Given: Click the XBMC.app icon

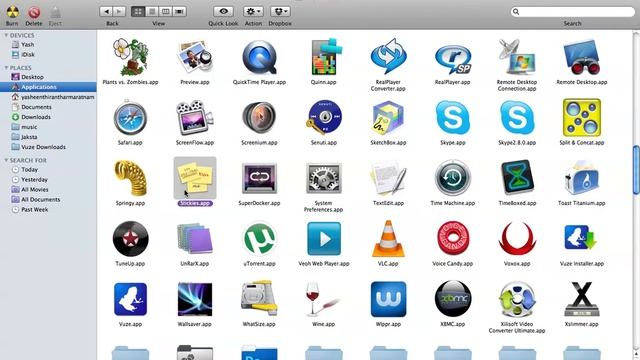Looking at the screenshot, I should pos(453,299).
